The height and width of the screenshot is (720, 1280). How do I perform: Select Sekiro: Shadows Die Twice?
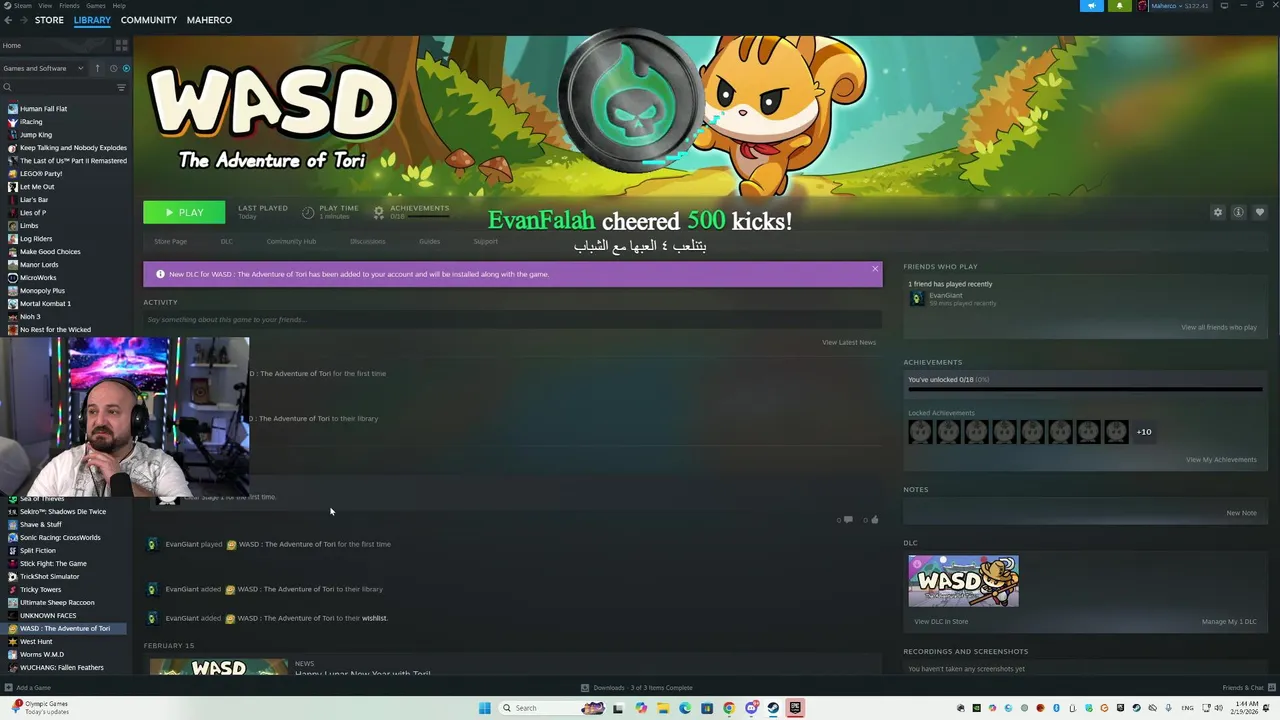[x=62, y=512]
